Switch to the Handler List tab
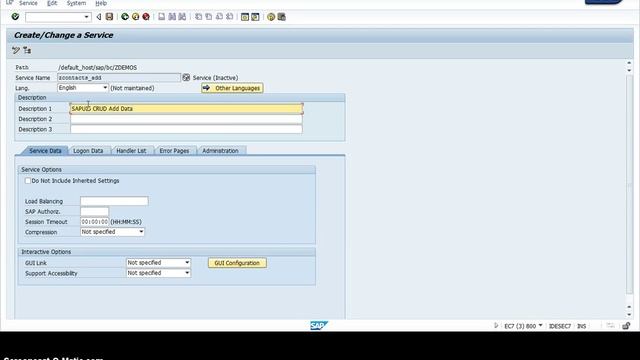 [x=131, y=151]
